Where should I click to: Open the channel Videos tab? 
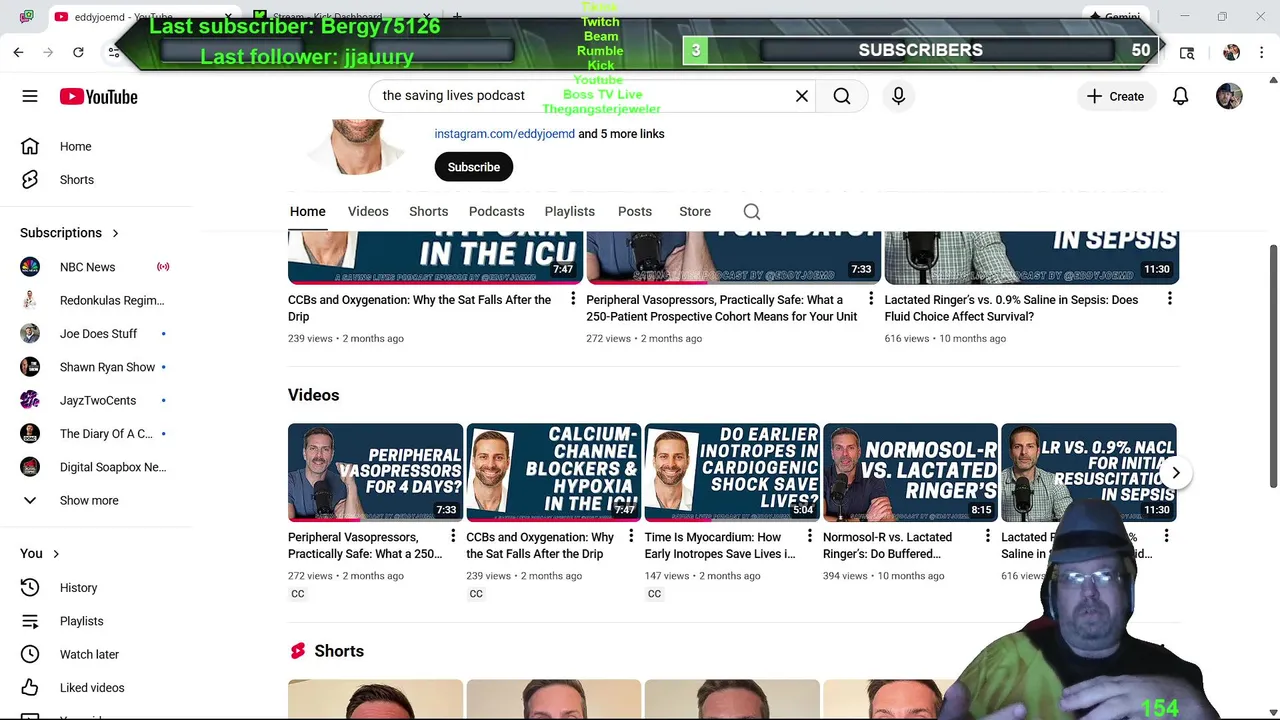[368, 212]
